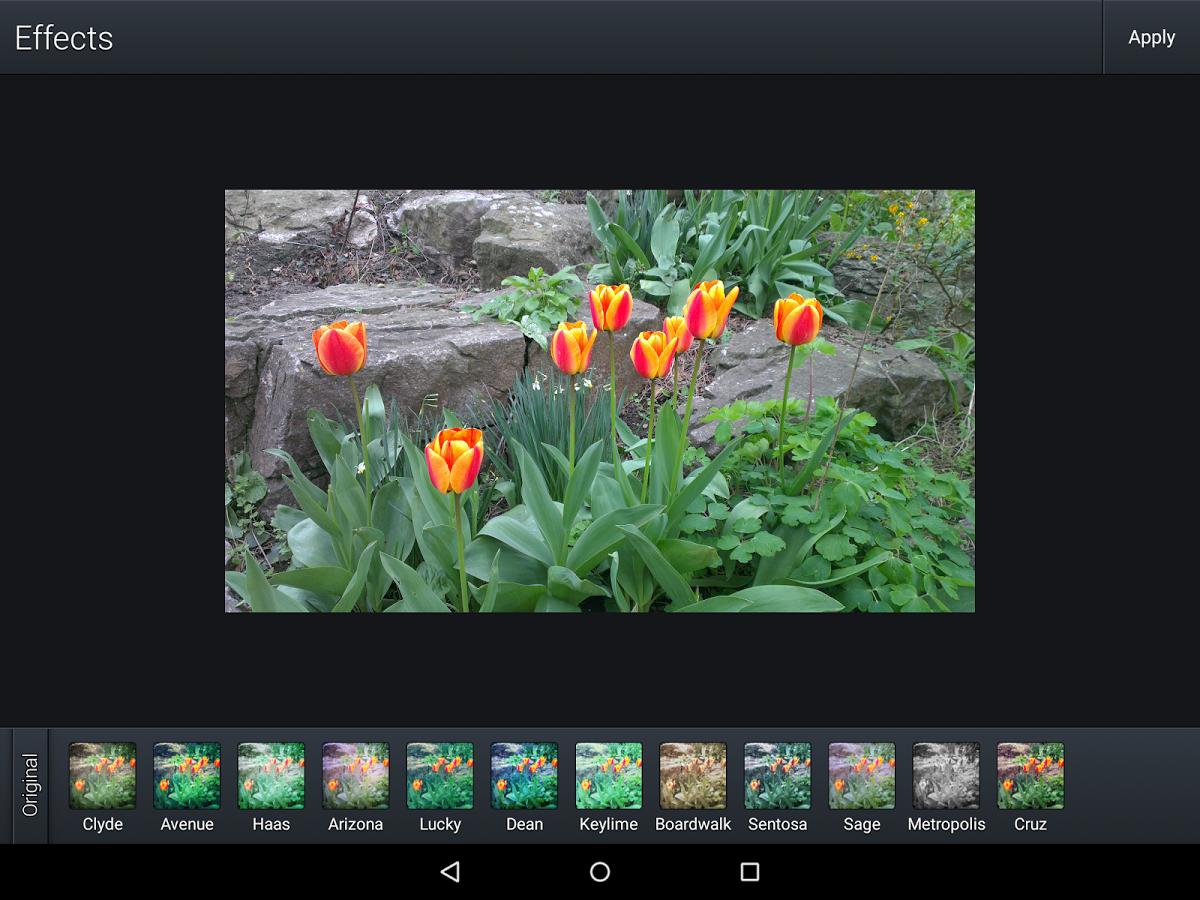Choose the Sage filter thumbnail
The width and height of the screenshot is (1200, 900).
pos(861,776)
